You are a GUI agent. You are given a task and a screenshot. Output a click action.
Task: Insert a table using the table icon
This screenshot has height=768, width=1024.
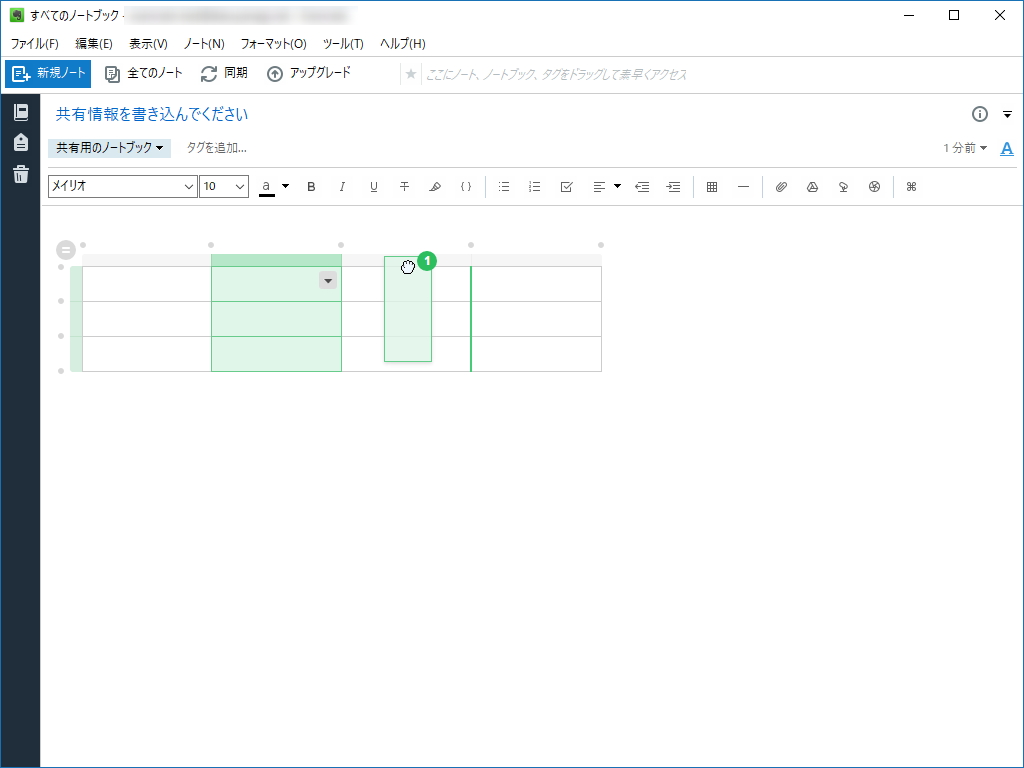tap(711, 186)
